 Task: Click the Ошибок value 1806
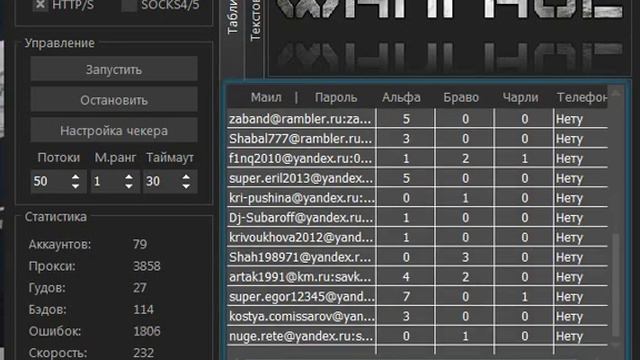(147, 331)
